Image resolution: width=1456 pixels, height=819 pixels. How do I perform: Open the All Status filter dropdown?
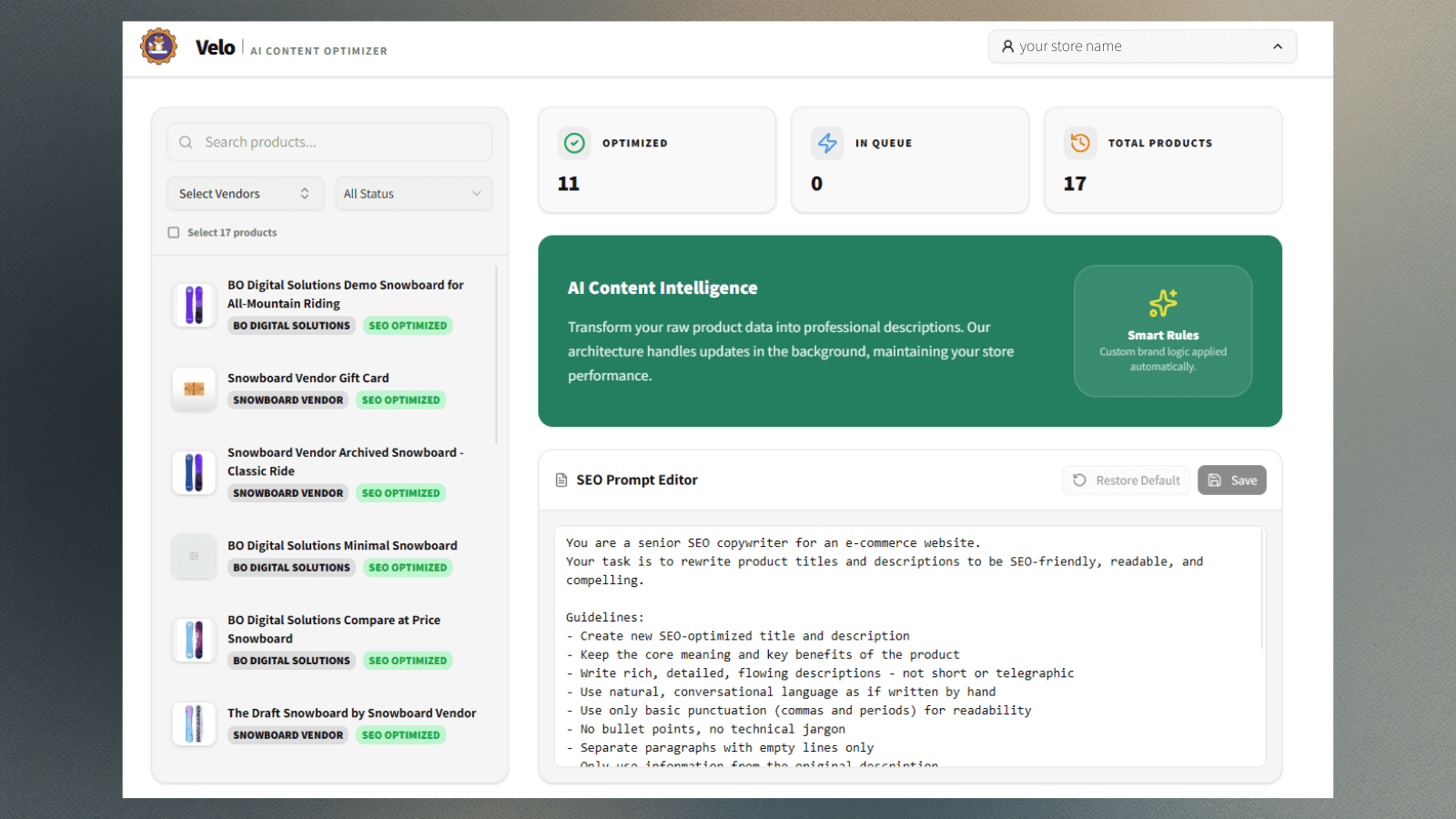tap(413, 193)
